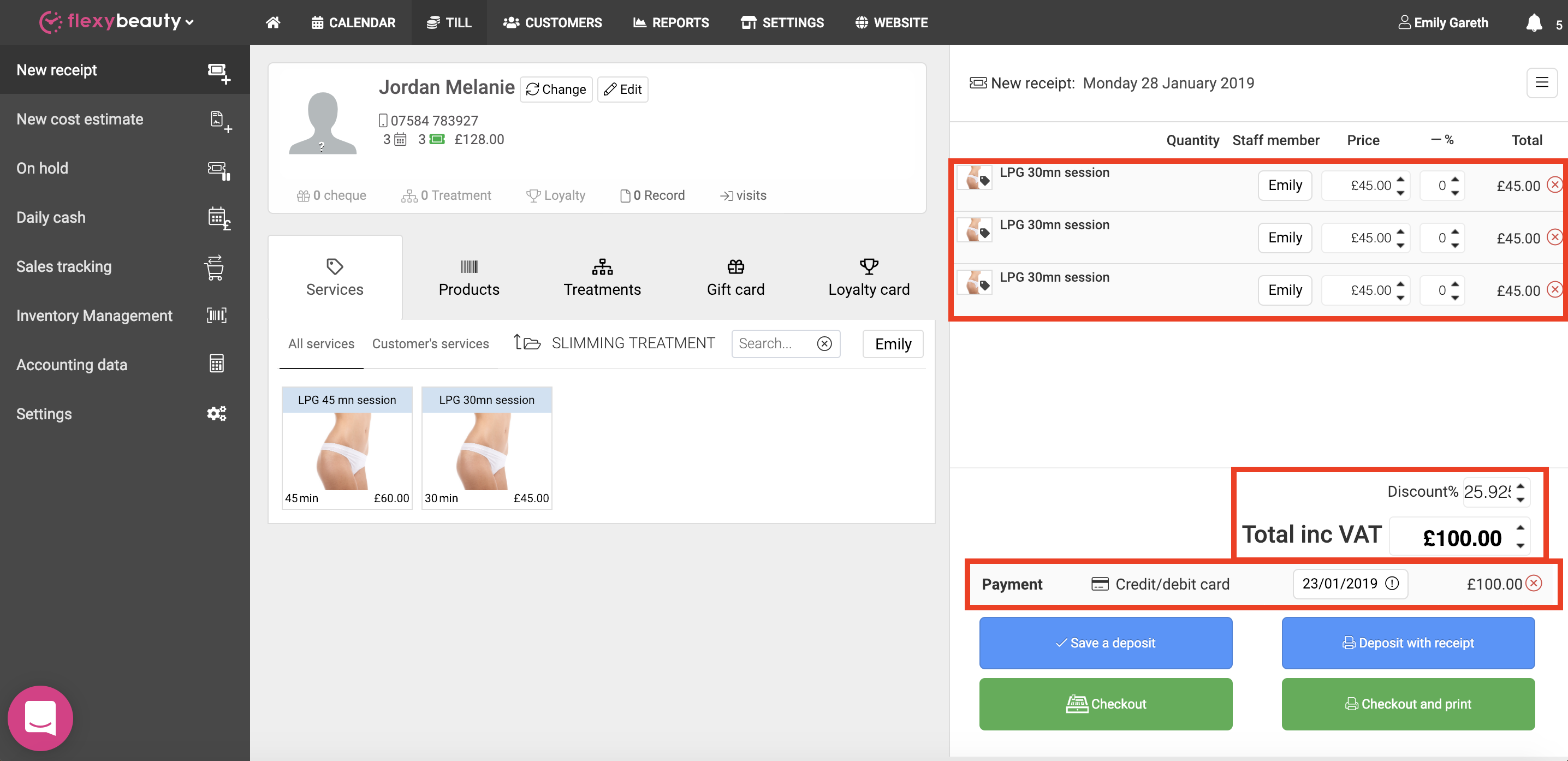
Task: Decrease the Total inc VAT amount
Action: 1520,545
